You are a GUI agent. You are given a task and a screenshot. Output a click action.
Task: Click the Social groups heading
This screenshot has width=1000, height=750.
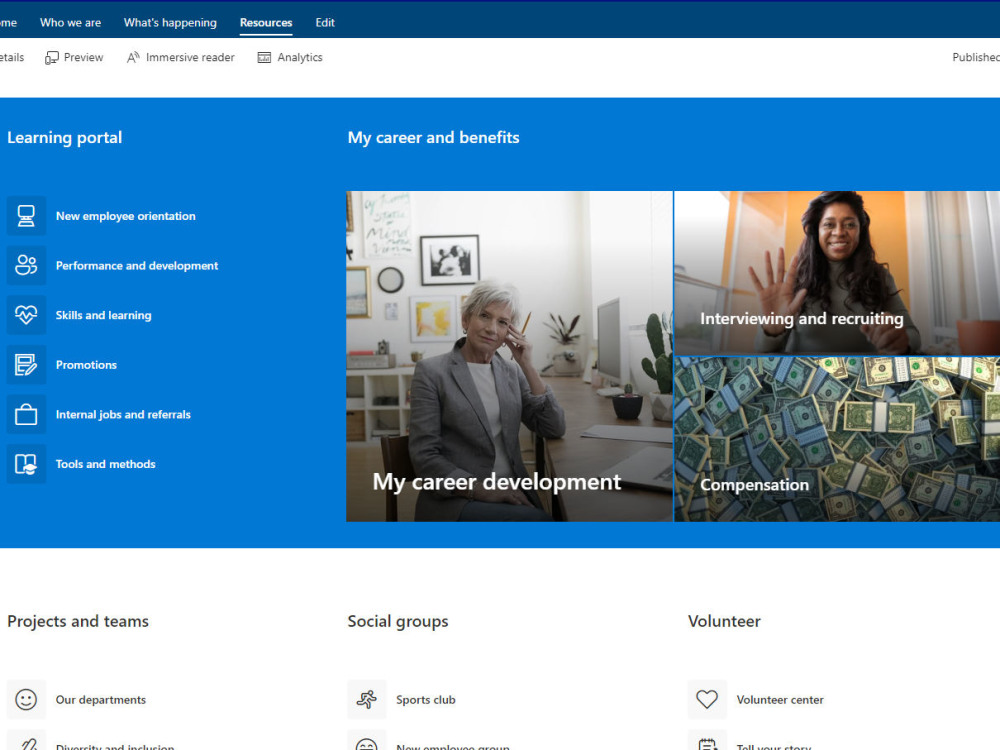pos(398,621)
